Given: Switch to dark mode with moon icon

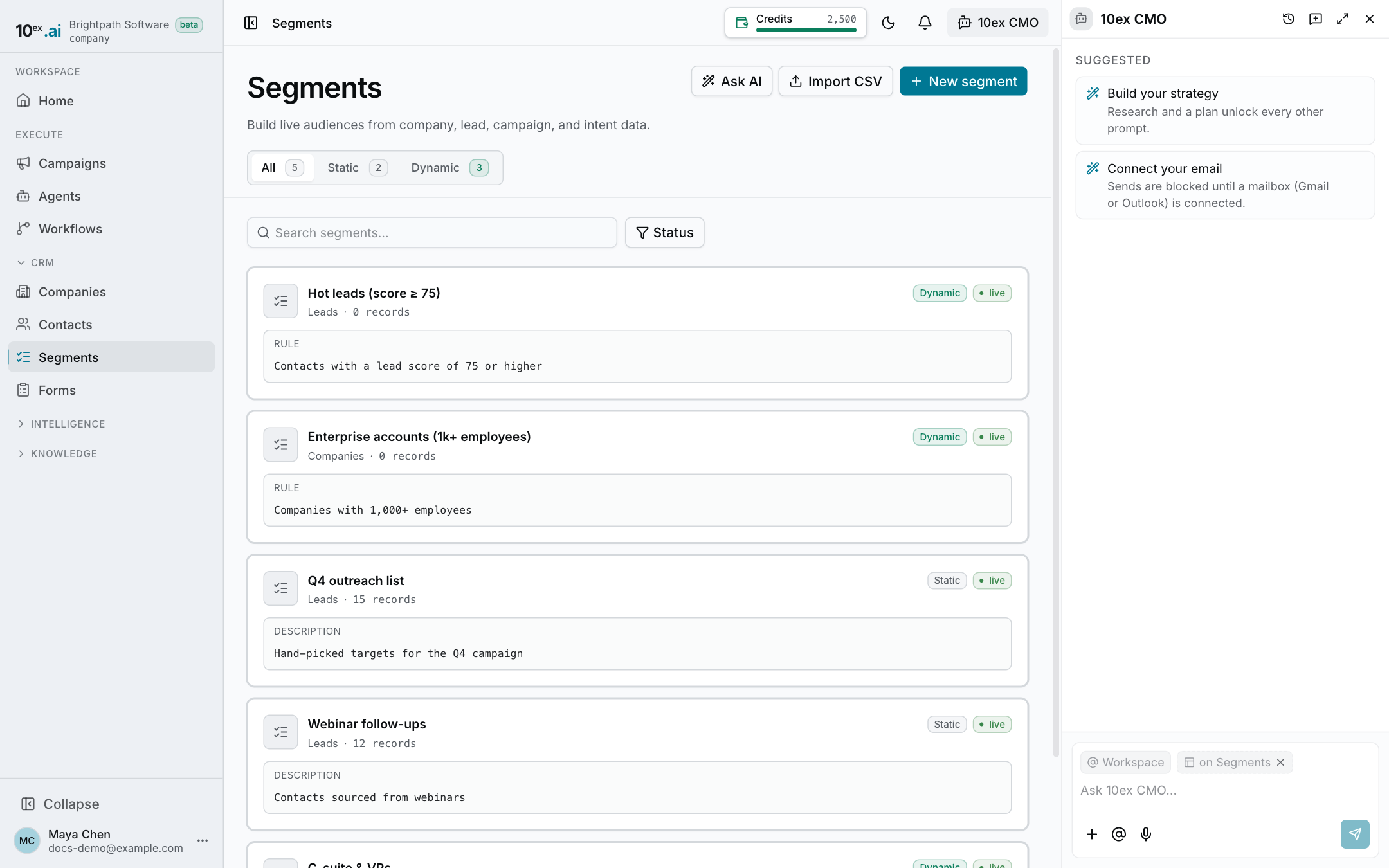Looking at the screenshot, I should coord(888,23).
